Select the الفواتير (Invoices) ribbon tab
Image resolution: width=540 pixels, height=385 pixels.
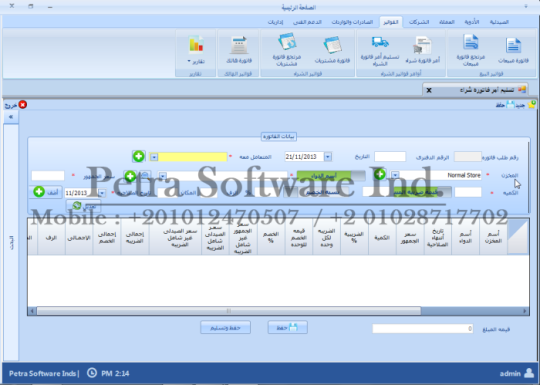[391, 22]
